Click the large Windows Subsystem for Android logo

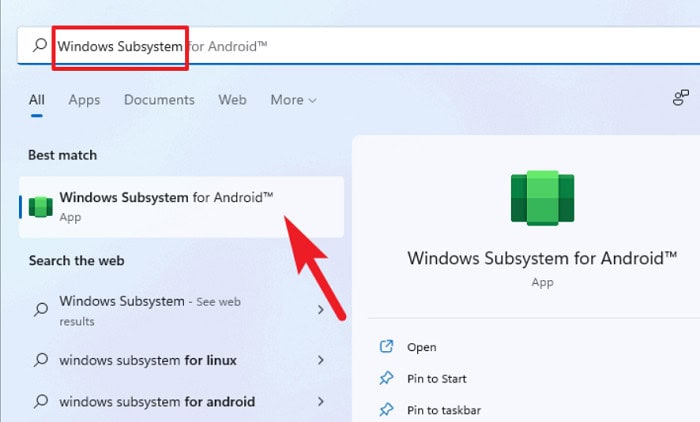point(542,197)
